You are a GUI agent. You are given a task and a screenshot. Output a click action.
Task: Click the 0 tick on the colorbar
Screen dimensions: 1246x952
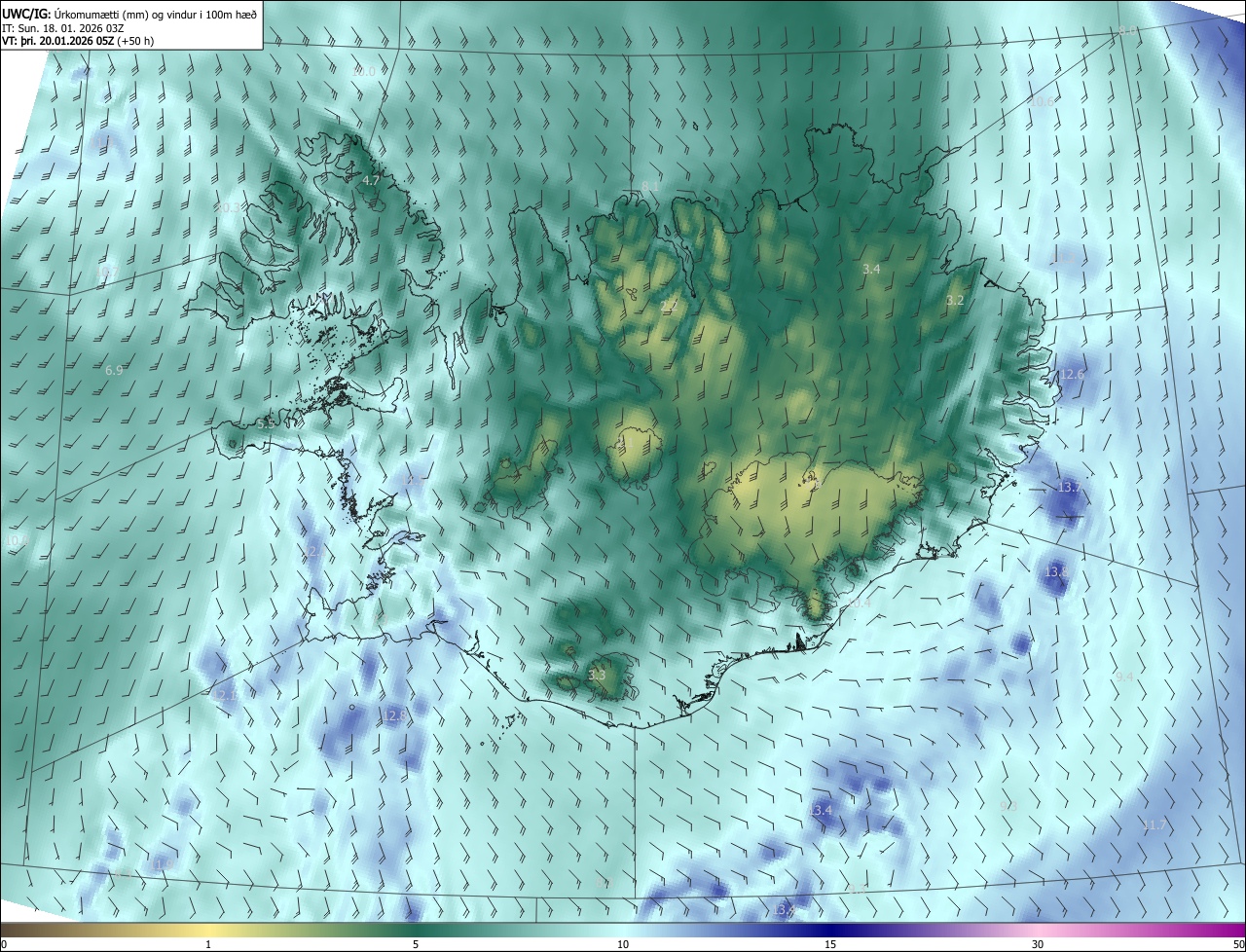pos(4,944)
